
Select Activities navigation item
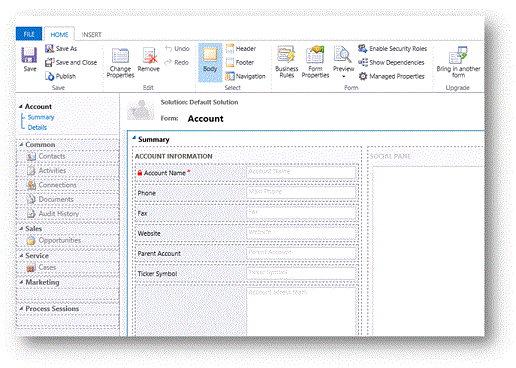click(x=68, y=171)
